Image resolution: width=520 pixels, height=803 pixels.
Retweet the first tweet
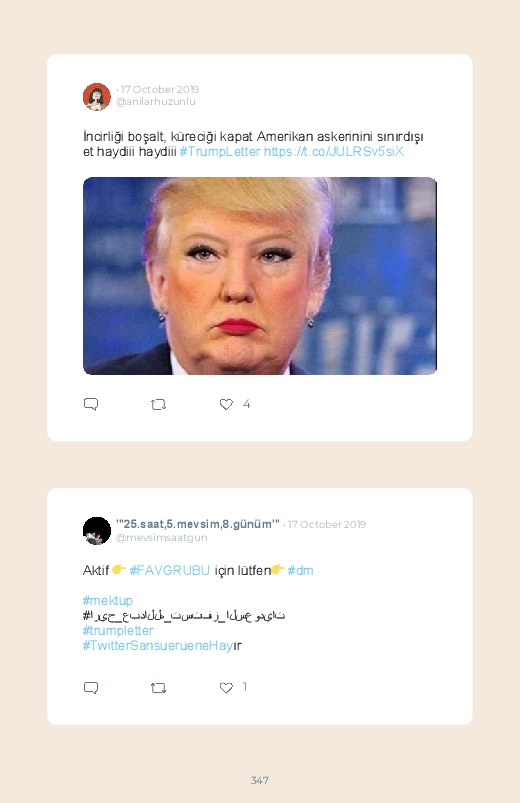pyautogui.click(x=158, y=405)
